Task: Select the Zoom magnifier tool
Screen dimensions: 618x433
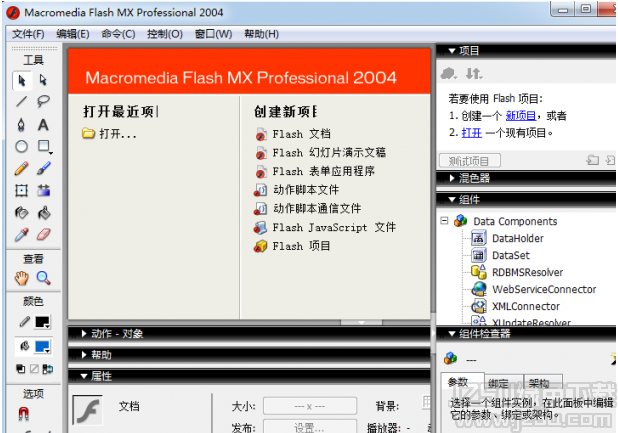Action: [43, 278]
